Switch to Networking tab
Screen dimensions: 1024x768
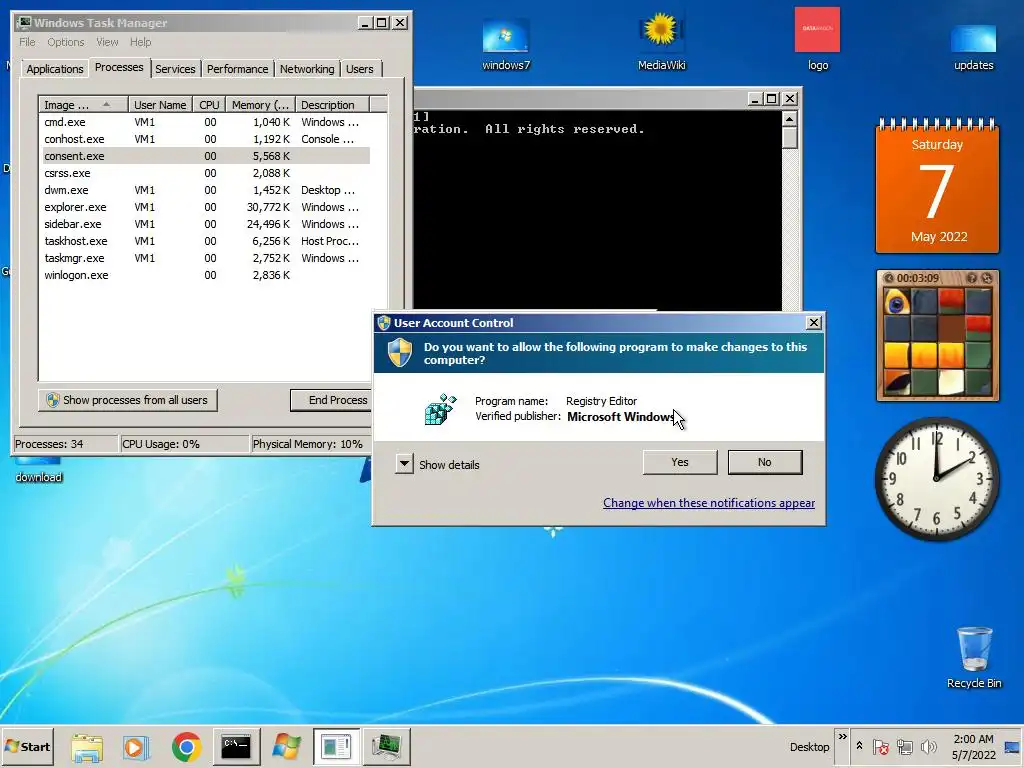307,69
